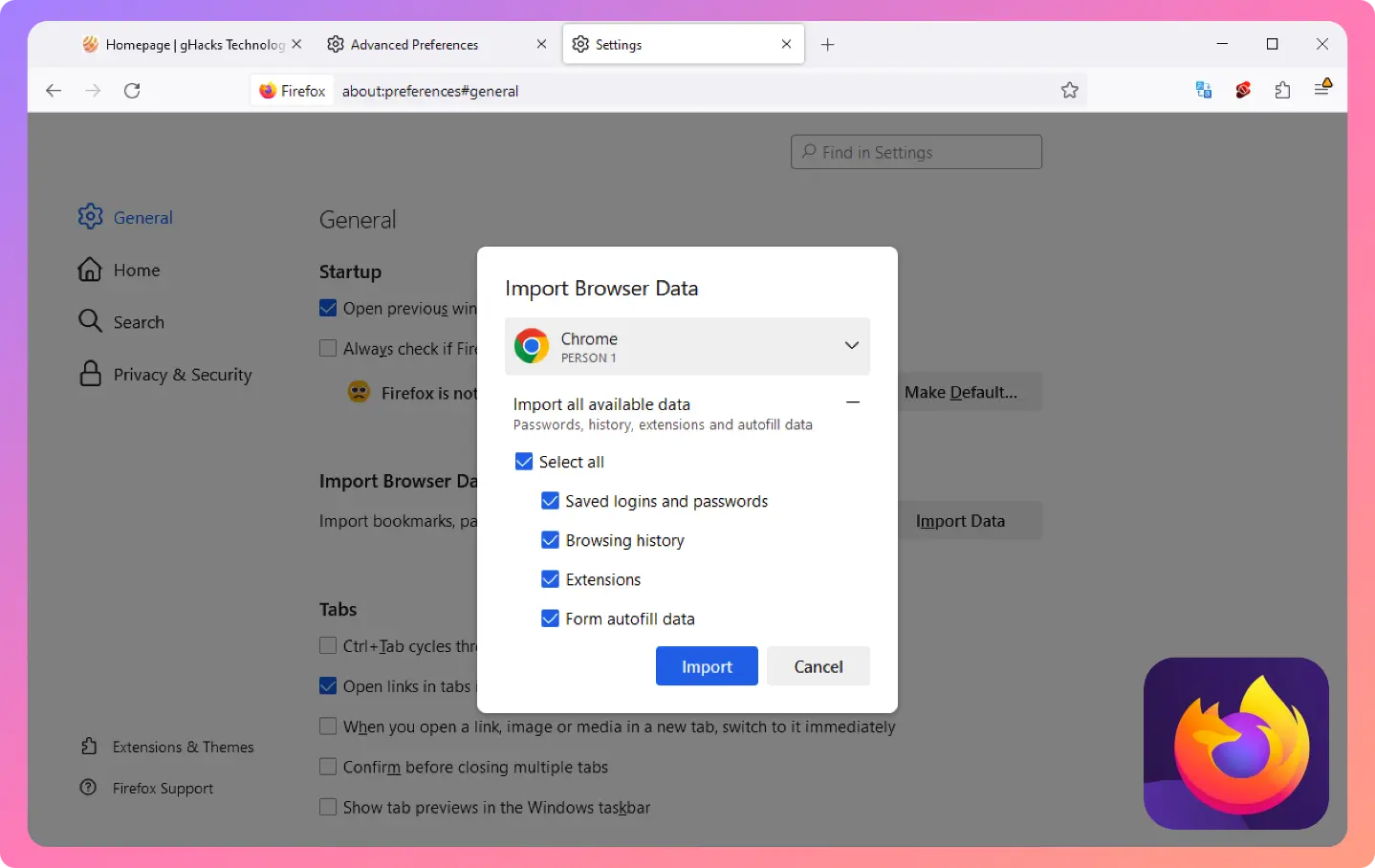Switch to the Advanced Preferences tab

click(415, 45)
